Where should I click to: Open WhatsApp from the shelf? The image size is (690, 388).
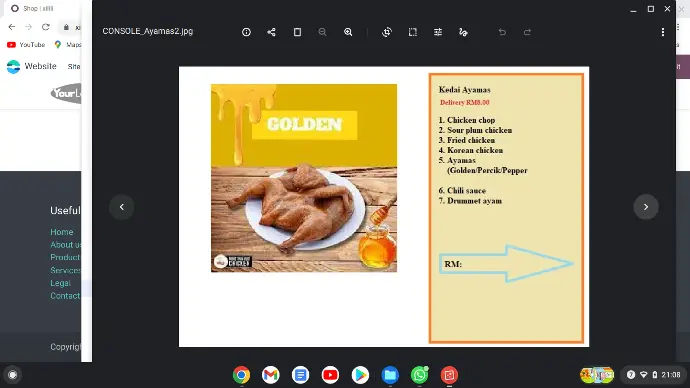[x=419, y=375]
